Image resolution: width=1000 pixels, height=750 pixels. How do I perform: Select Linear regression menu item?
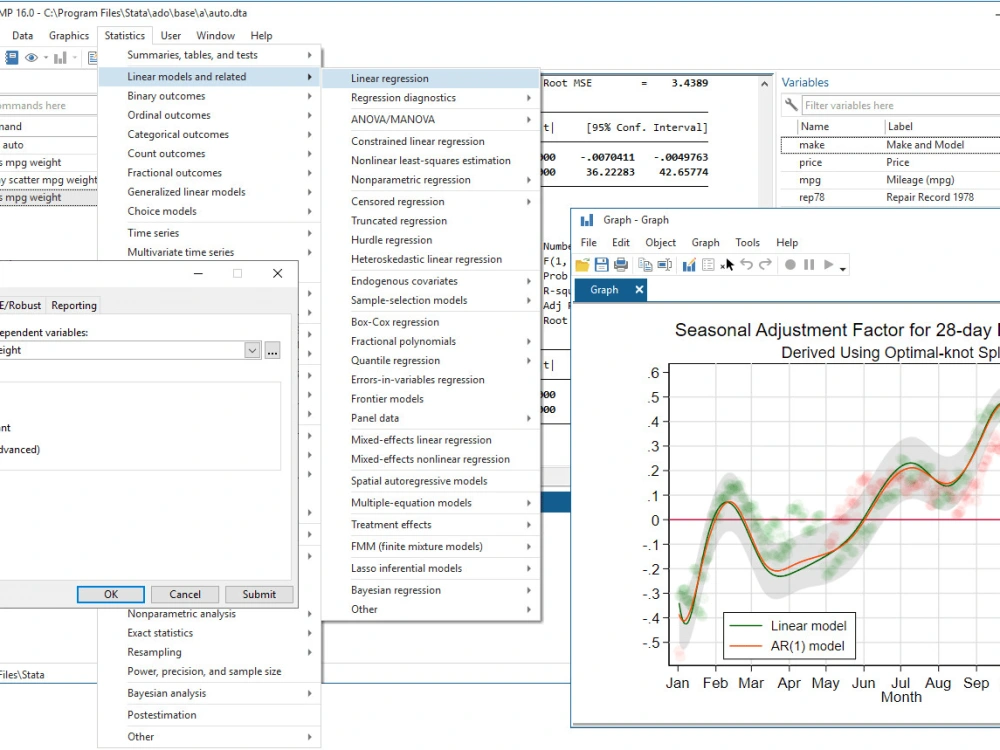click(x=430, y=78)
